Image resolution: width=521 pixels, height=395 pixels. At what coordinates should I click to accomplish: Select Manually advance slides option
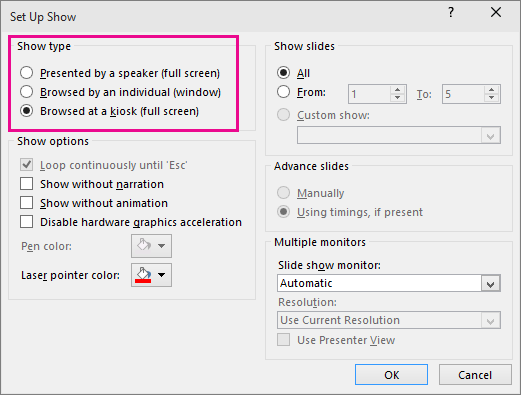[283, 193]
